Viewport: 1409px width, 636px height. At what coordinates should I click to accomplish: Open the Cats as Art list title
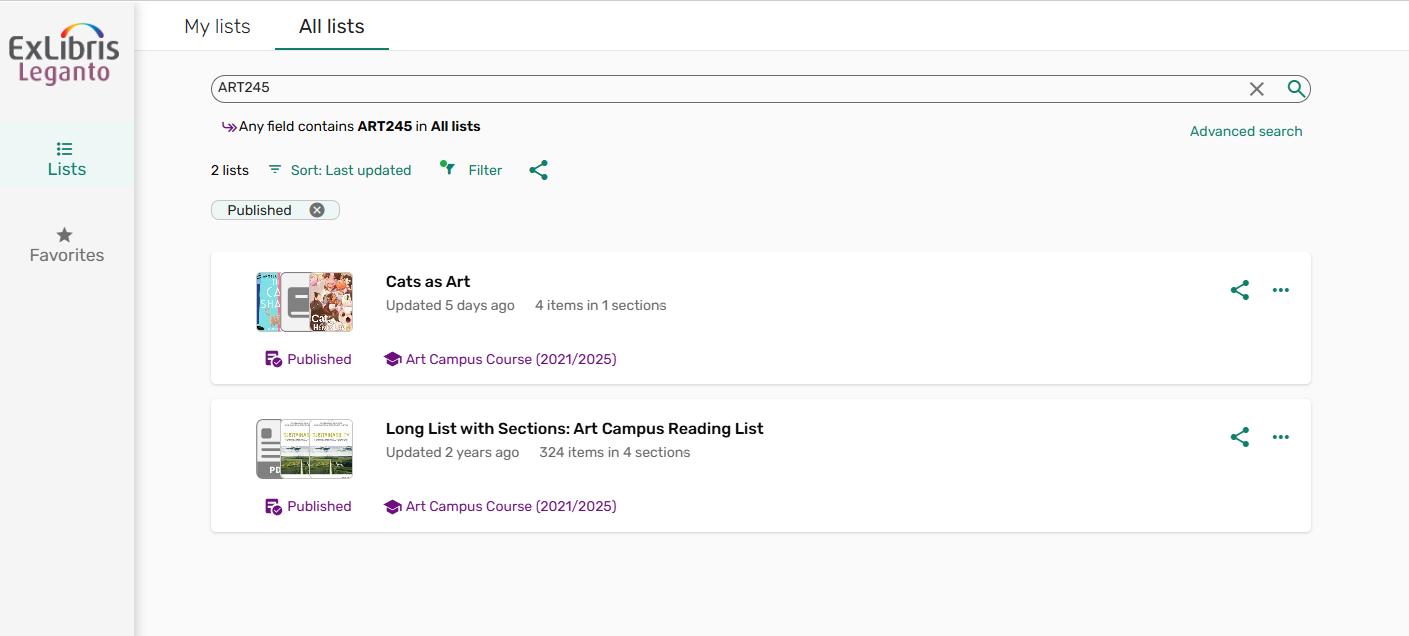(x=428, y=282)
